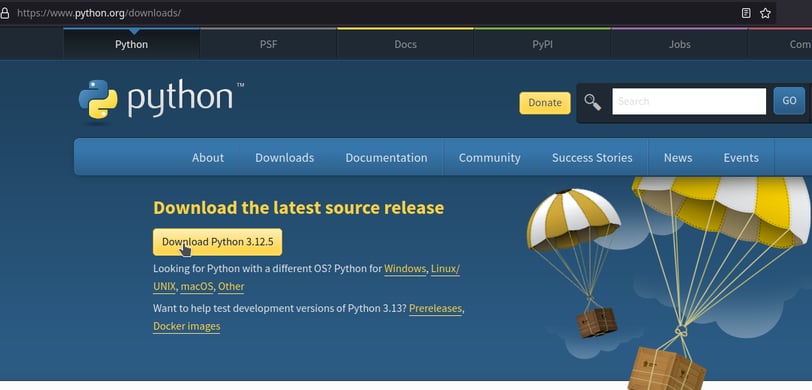Open the Prereleases link

[x=435, y=308]
